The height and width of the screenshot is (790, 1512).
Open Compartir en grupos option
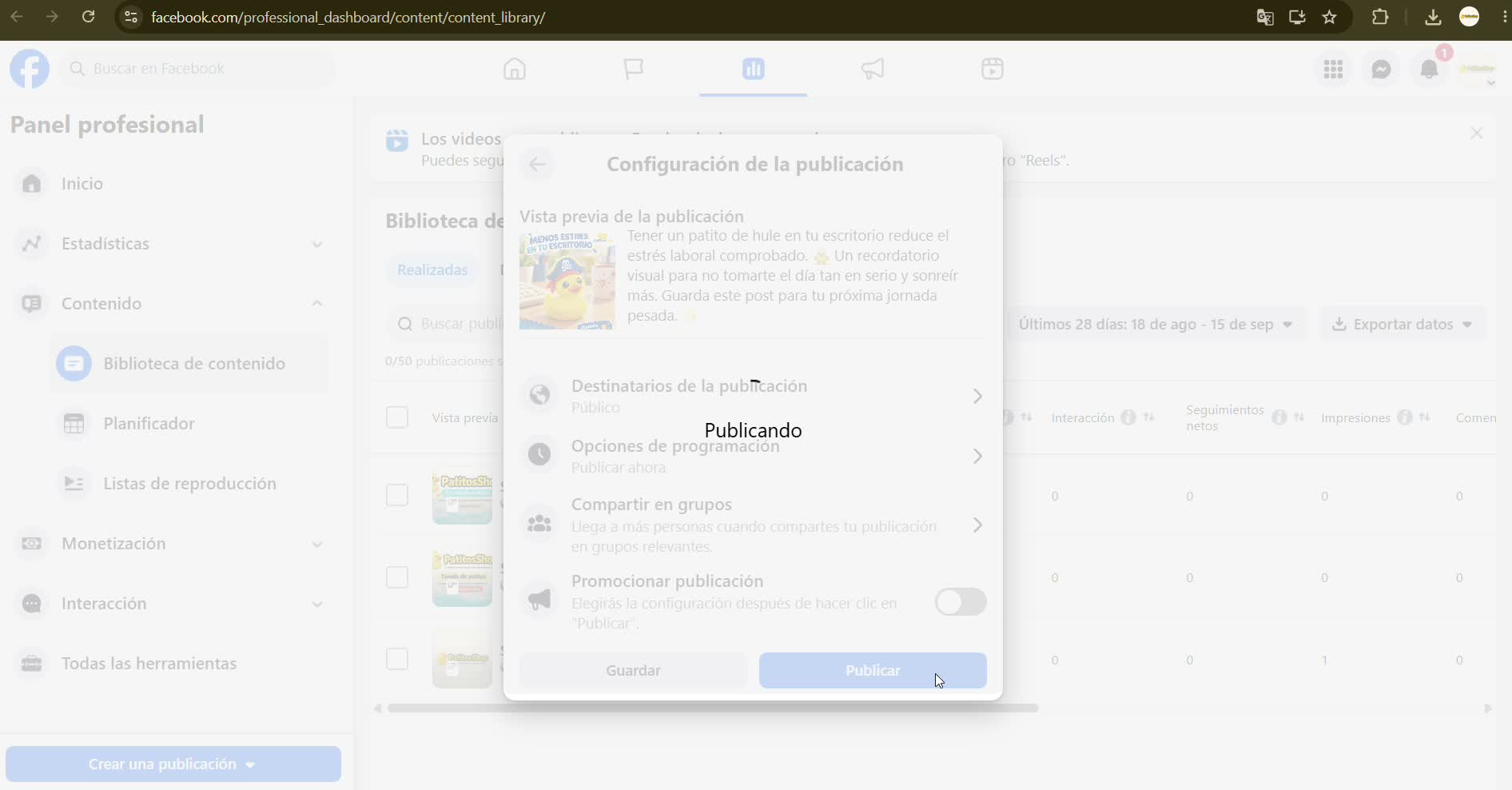(753, 525)
